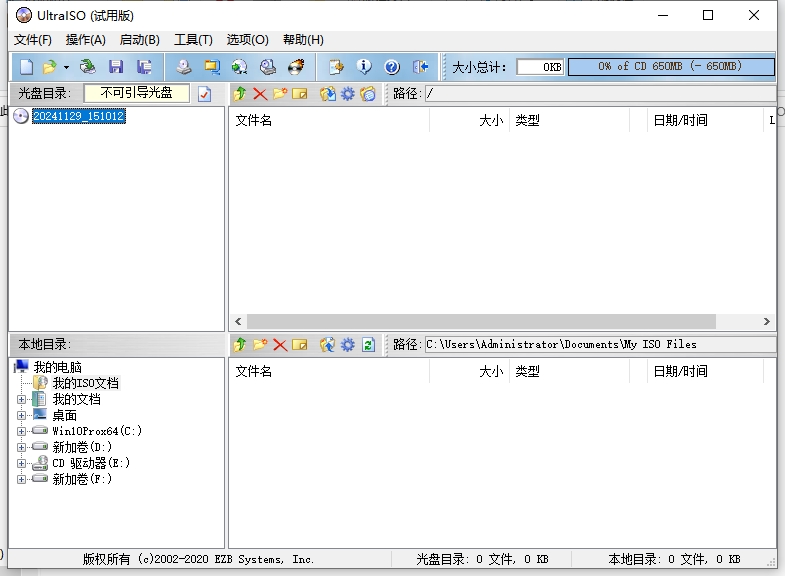Click the up-folder arrow in local directory toolbar

239,344
